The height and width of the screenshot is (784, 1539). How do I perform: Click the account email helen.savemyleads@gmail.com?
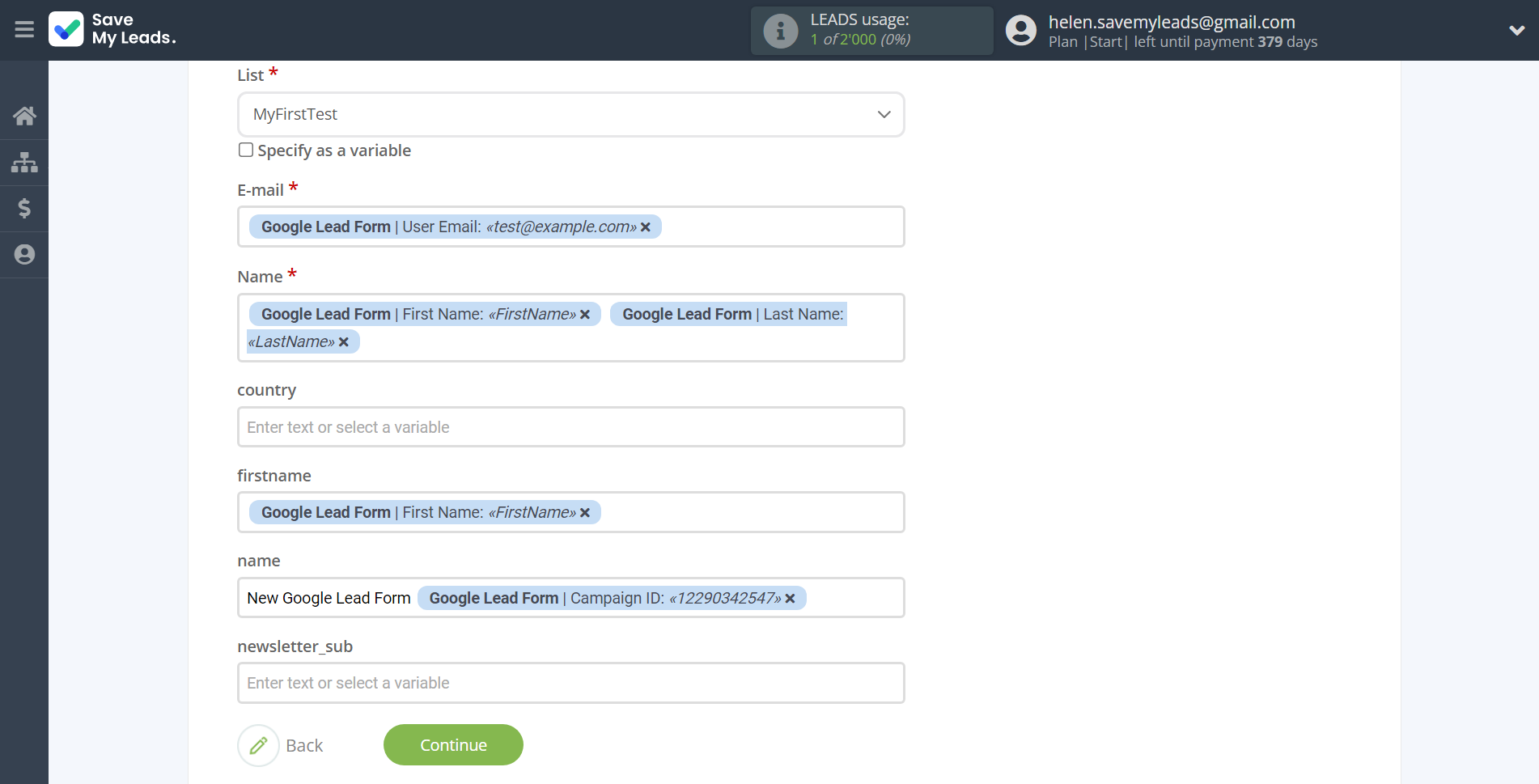click(x=1172, y=22)
